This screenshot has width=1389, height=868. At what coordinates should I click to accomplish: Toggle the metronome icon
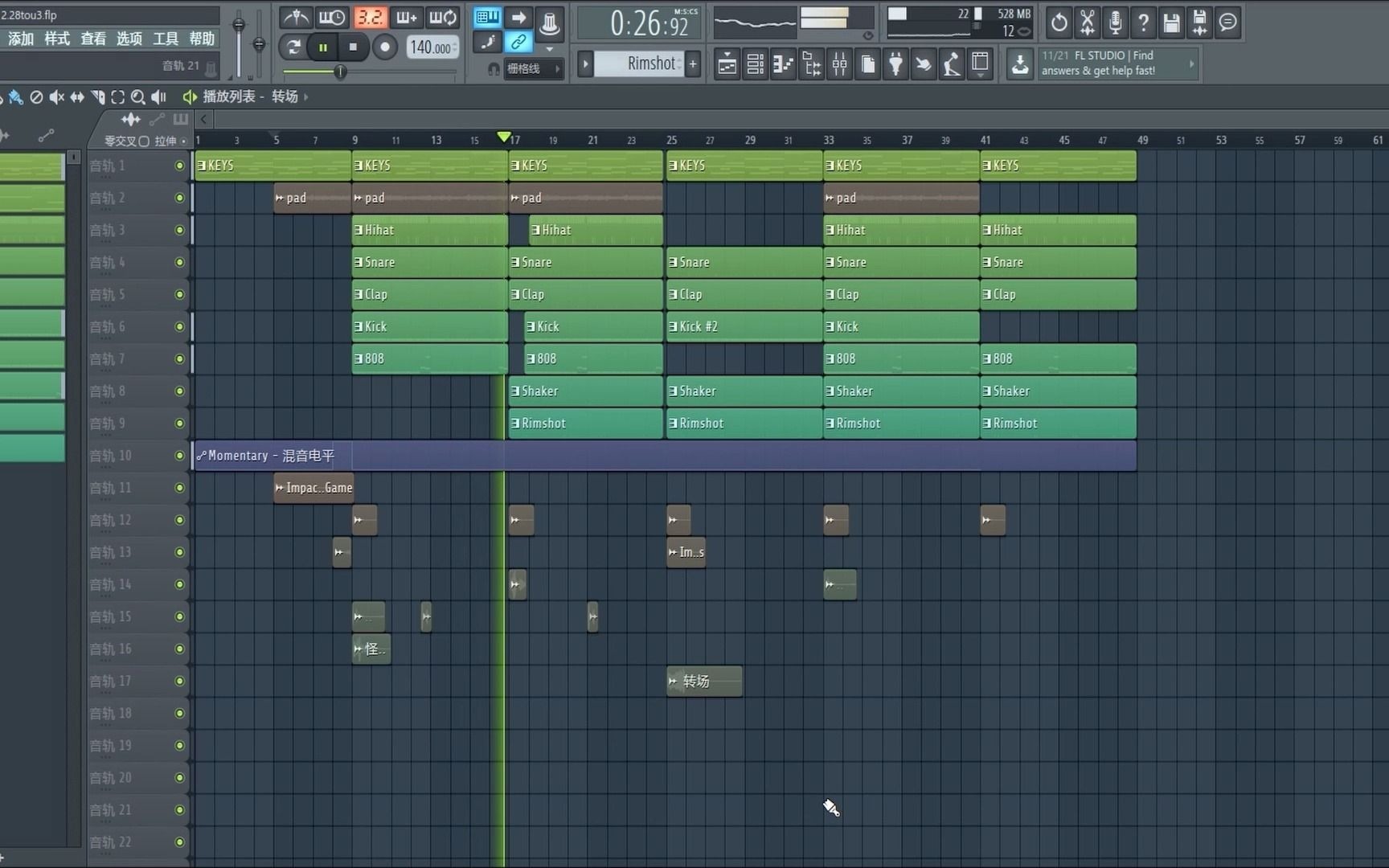(x=296, y=18)
